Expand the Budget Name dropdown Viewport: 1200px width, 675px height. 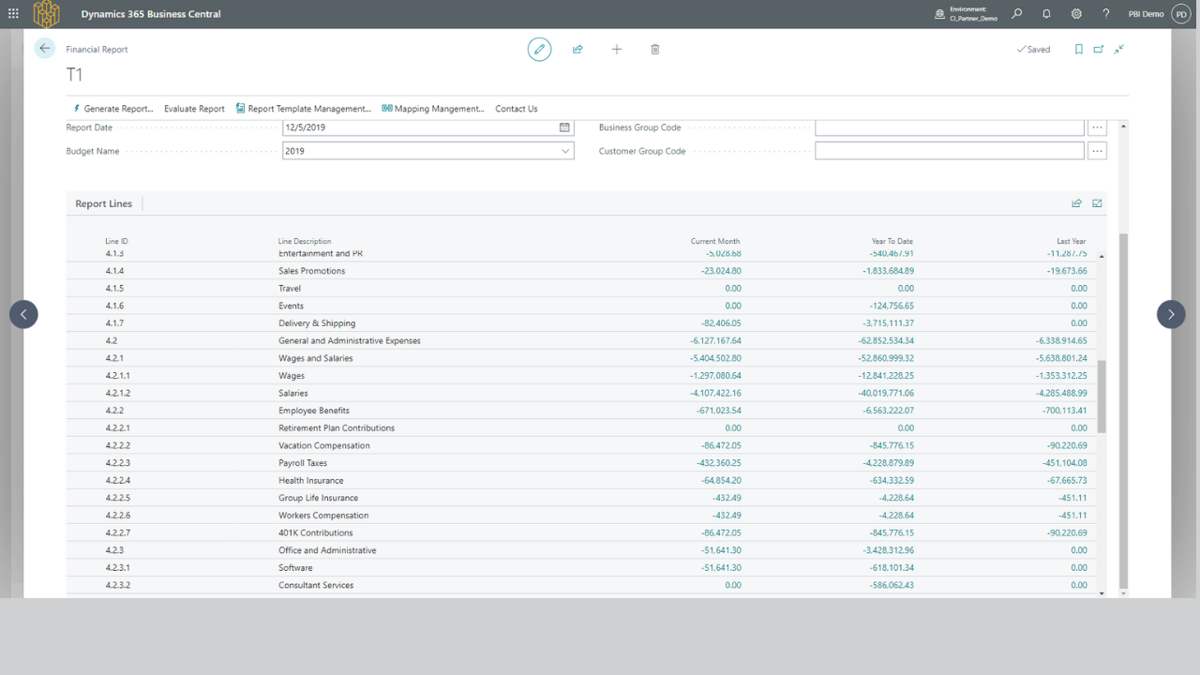565,151
